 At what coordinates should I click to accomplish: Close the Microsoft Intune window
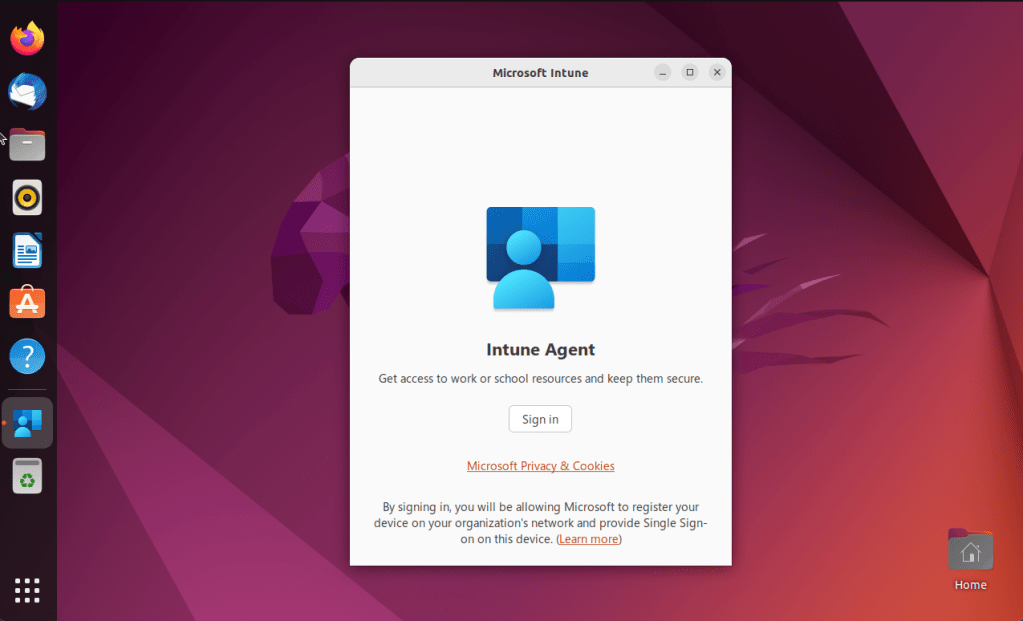coord(717,72)
